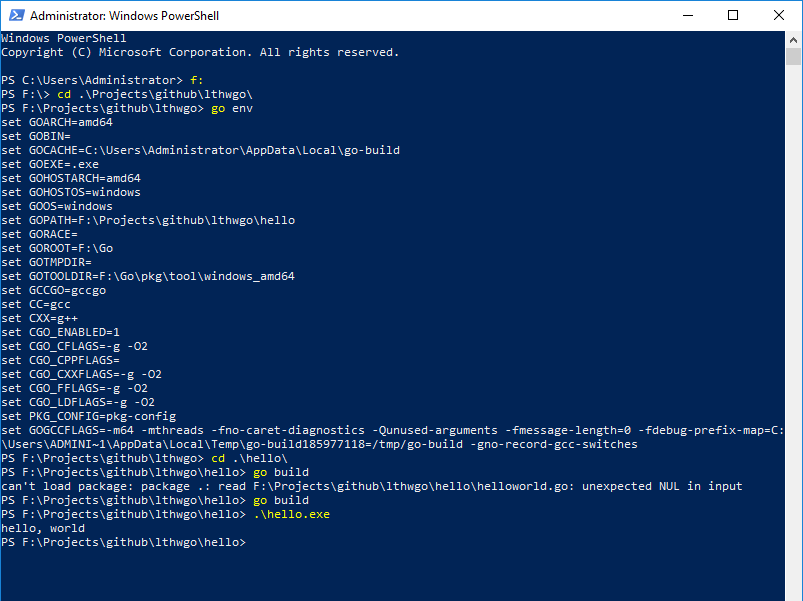Screen dimensions: 803x601
Task: Click the 'f:' drive change command
Action: (x=197, y=80)
